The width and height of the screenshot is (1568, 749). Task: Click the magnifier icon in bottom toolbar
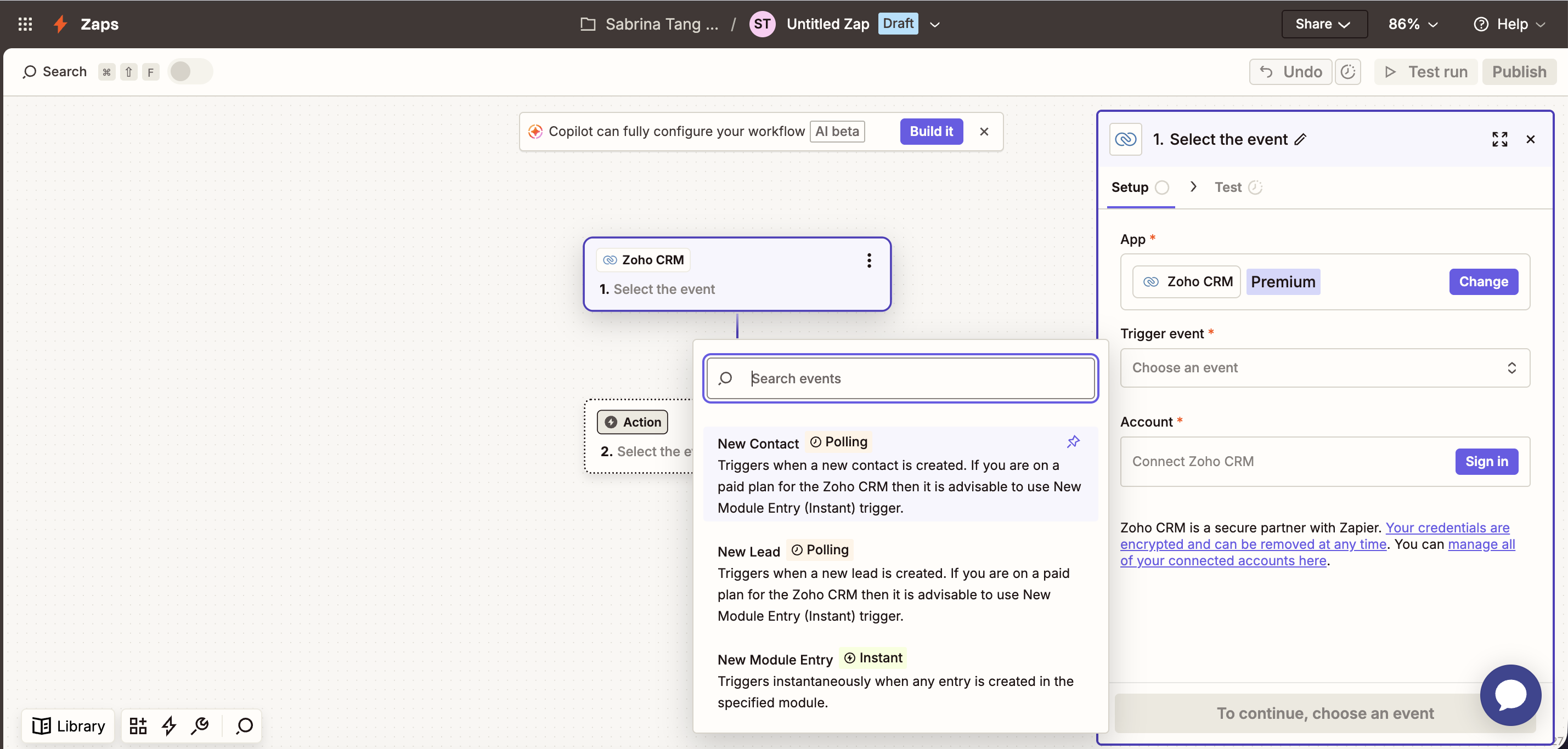(x=244, y=726)
